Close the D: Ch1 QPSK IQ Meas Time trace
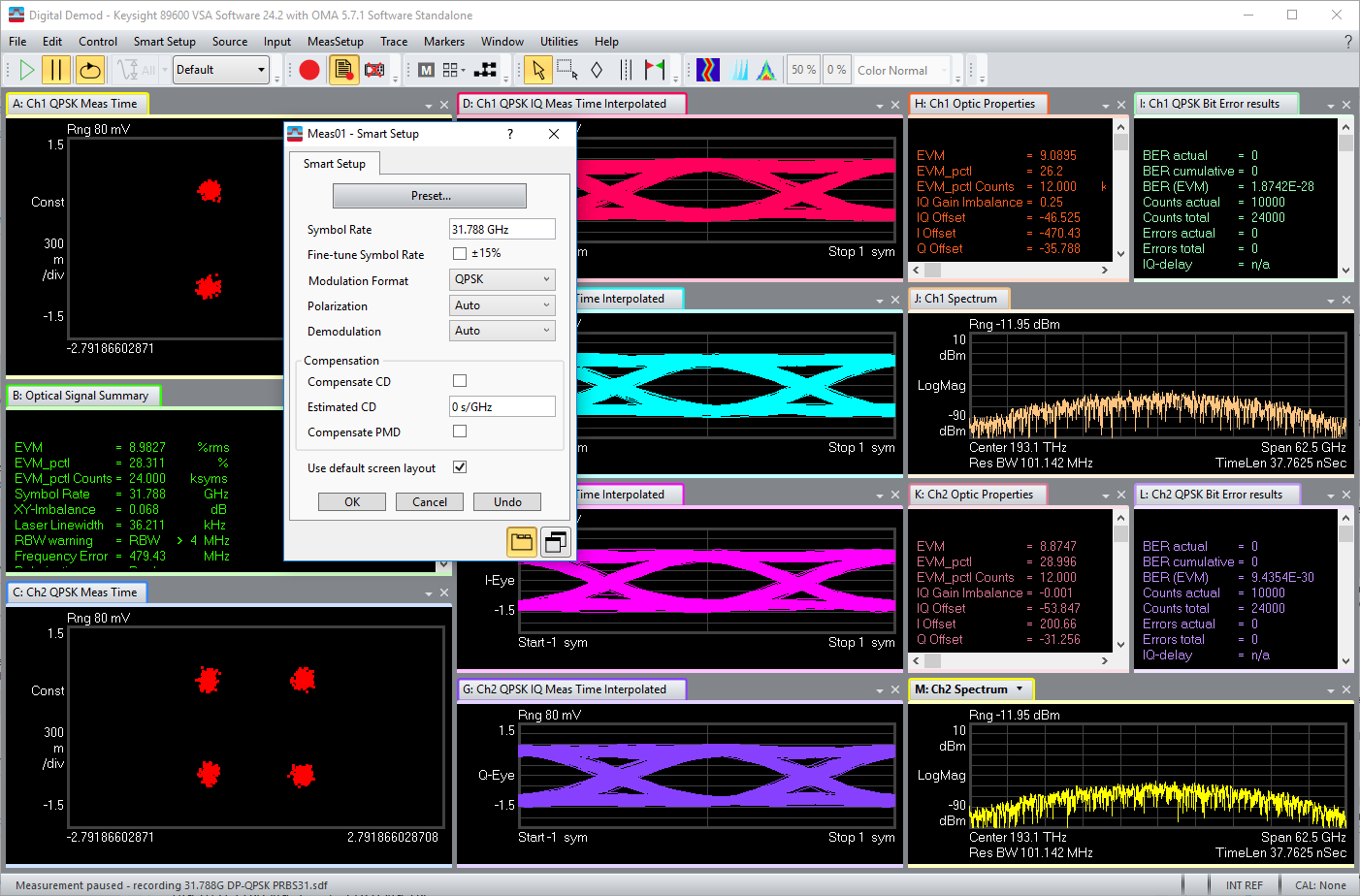 895,105
